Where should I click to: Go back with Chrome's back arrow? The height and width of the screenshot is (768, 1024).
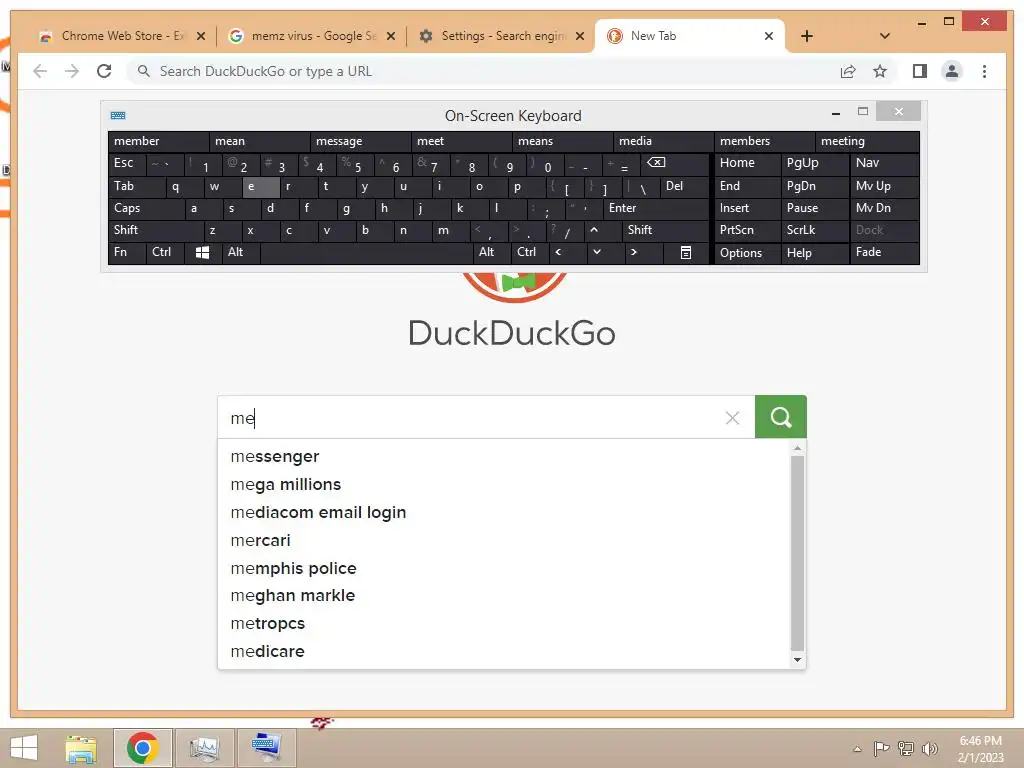point(40,71)
